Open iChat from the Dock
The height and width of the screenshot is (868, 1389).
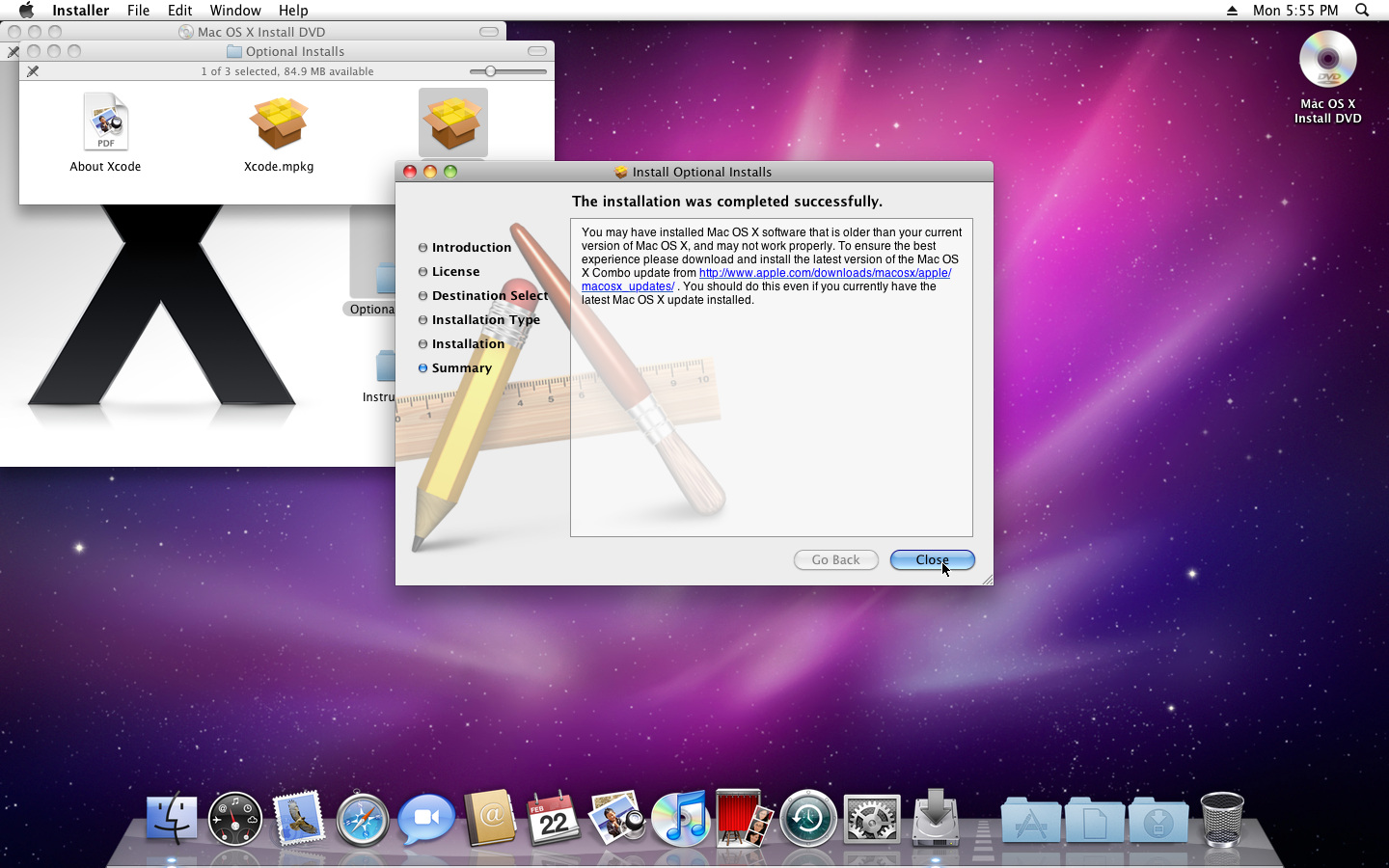[x=426, y=820]
